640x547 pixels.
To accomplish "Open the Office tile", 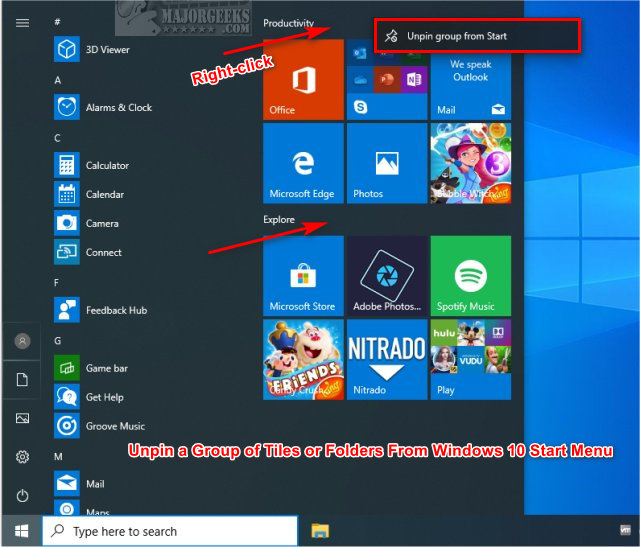I will pos(303,80).
